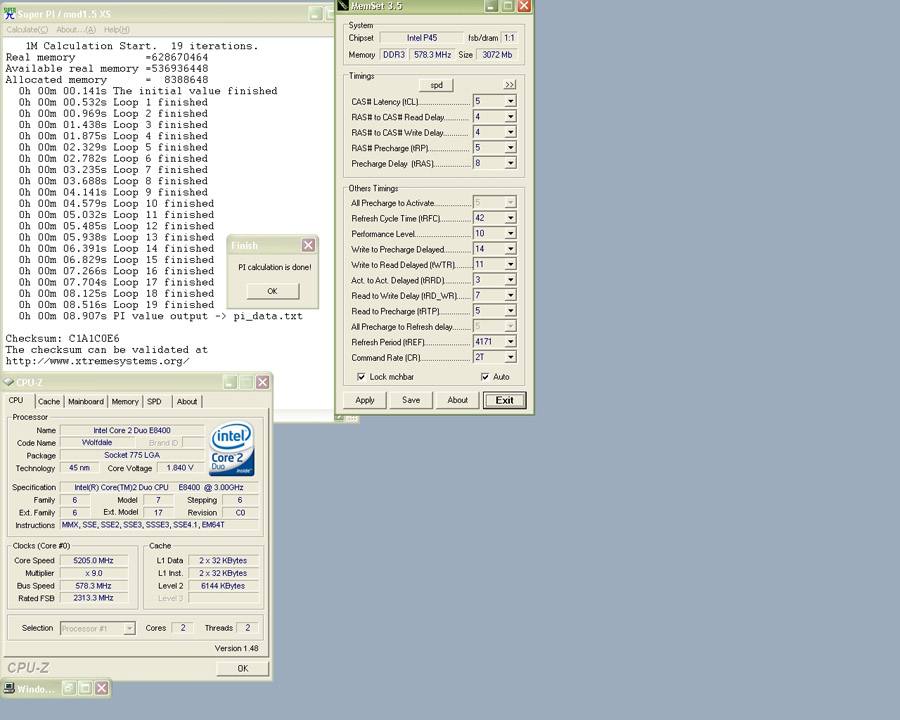900x720 pixels.
Task: Switch to the SPD tab in CPU-Z
Action: tap(154, 401)
